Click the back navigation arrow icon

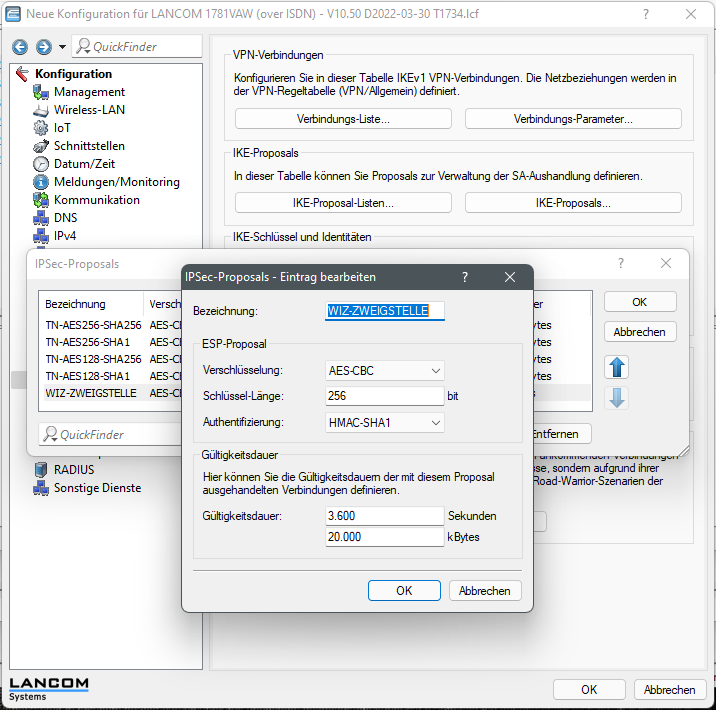pyautogui.click(x=20, y=47)
